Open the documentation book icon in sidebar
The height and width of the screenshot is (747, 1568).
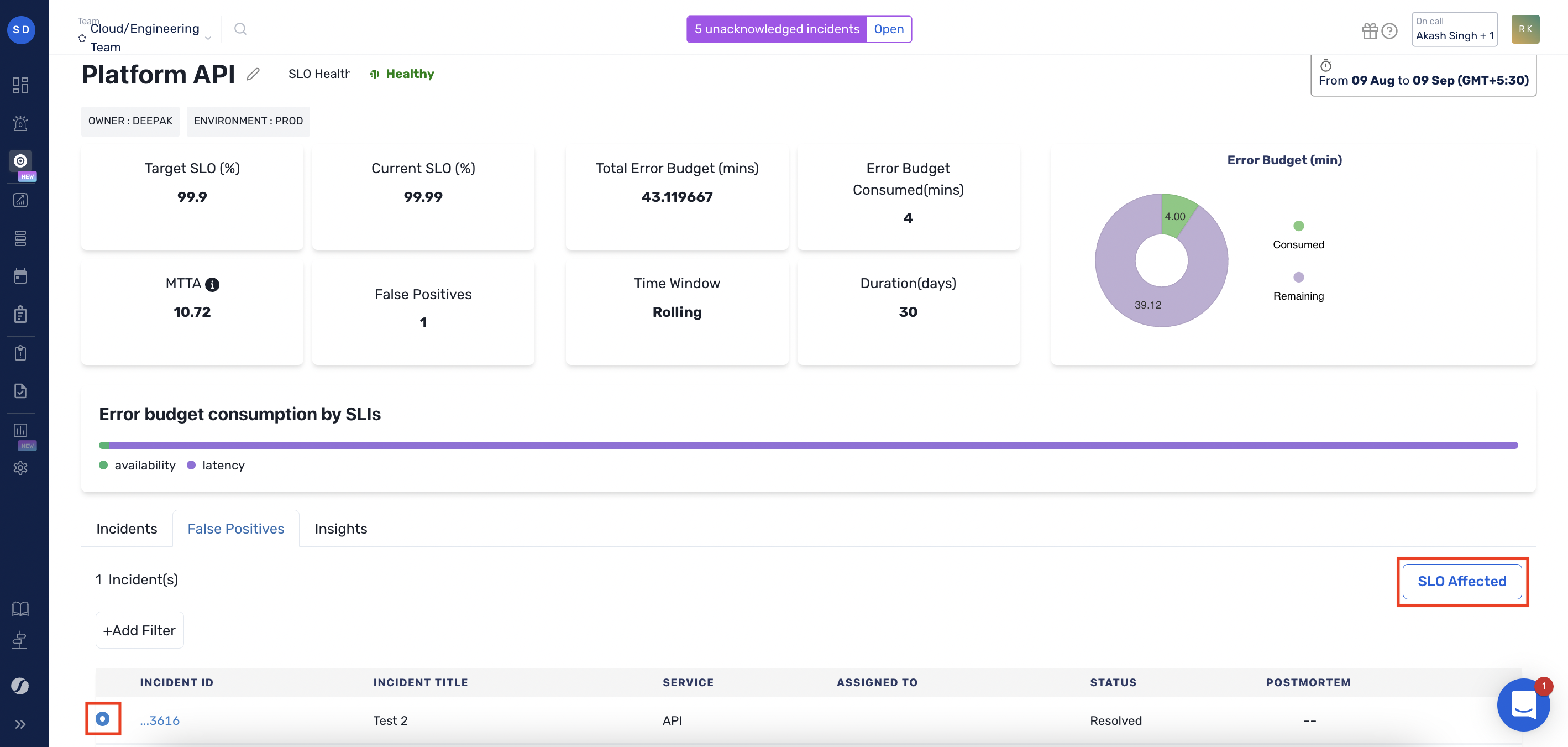[x=20, y=608]
